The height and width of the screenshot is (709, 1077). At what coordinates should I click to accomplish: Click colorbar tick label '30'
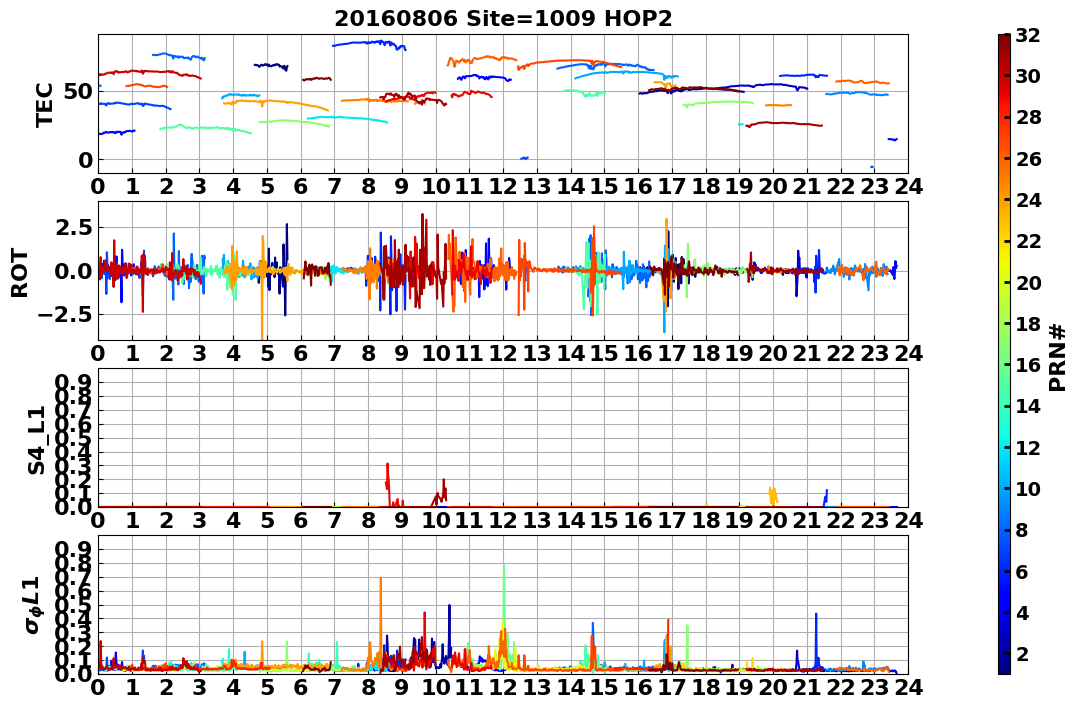[x=1028, y=76]
